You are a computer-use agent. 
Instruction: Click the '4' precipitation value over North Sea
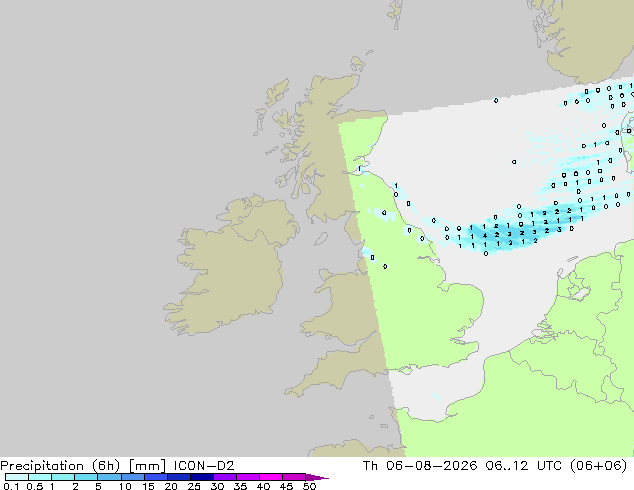pos(484,236)
